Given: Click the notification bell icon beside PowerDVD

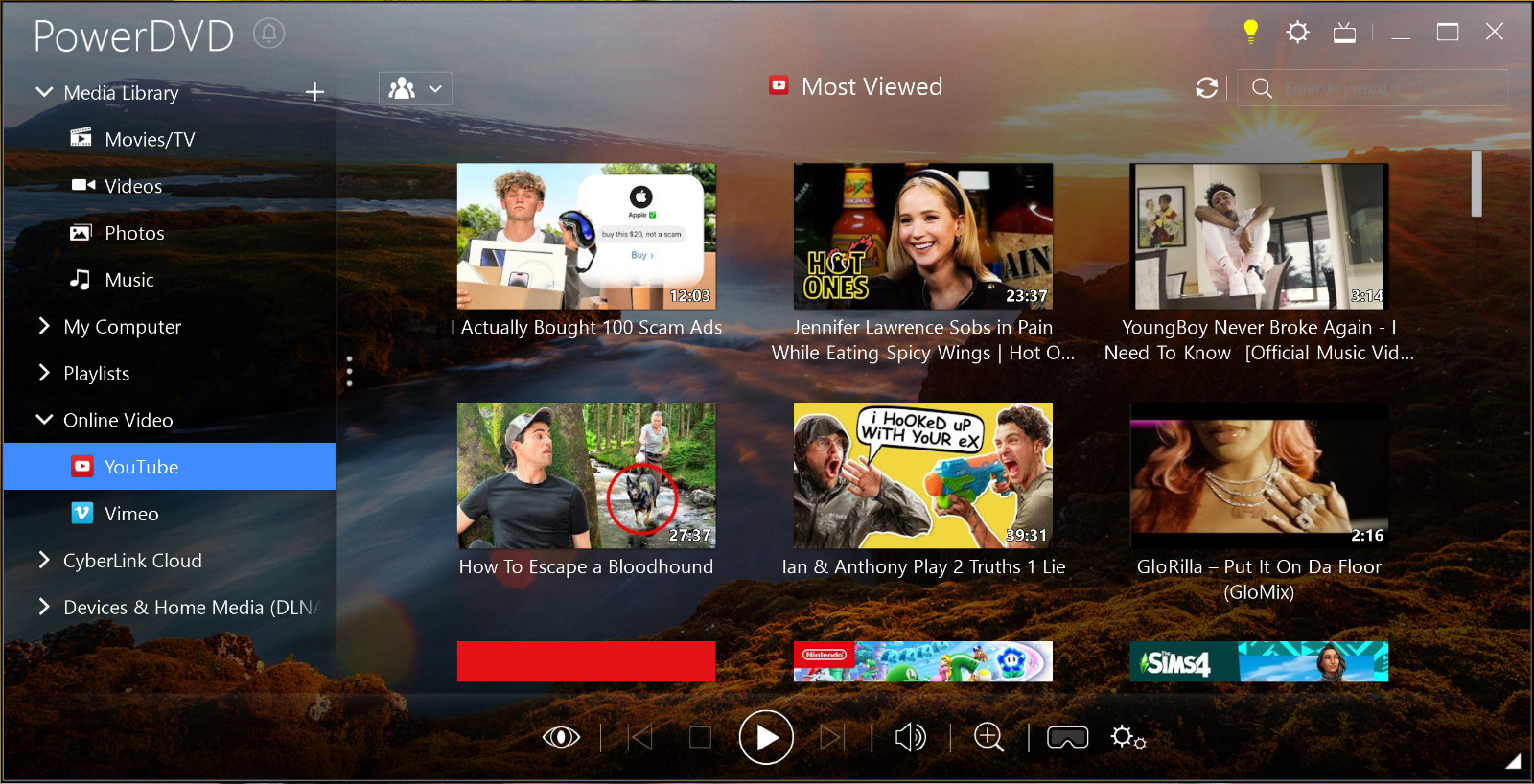Looking at the screenshot, I should click(269, 35).
